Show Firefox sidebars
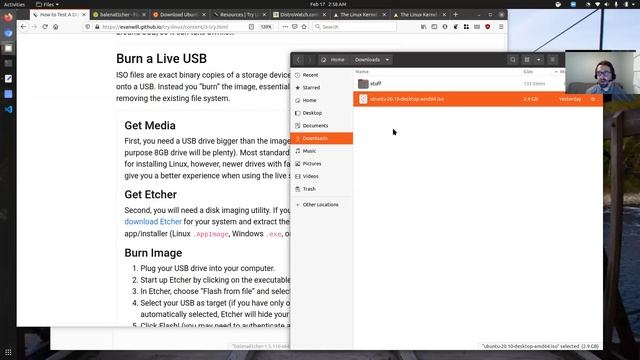 tap(434, 27)
